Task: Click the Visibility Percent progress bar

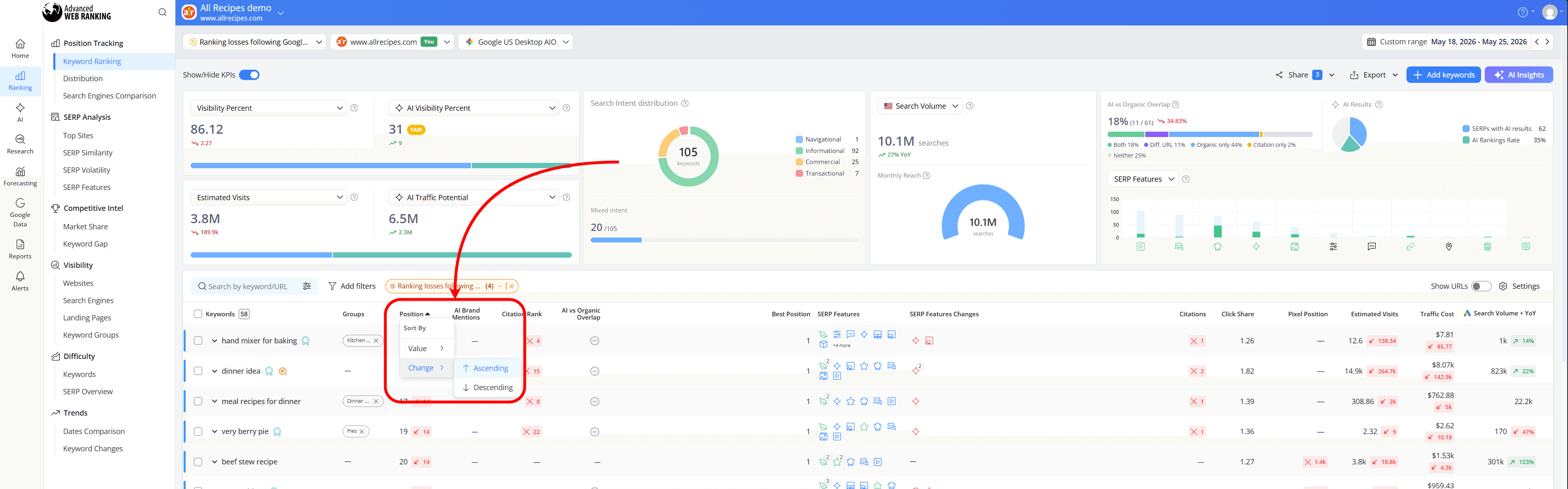Action: tap(381, 166)
